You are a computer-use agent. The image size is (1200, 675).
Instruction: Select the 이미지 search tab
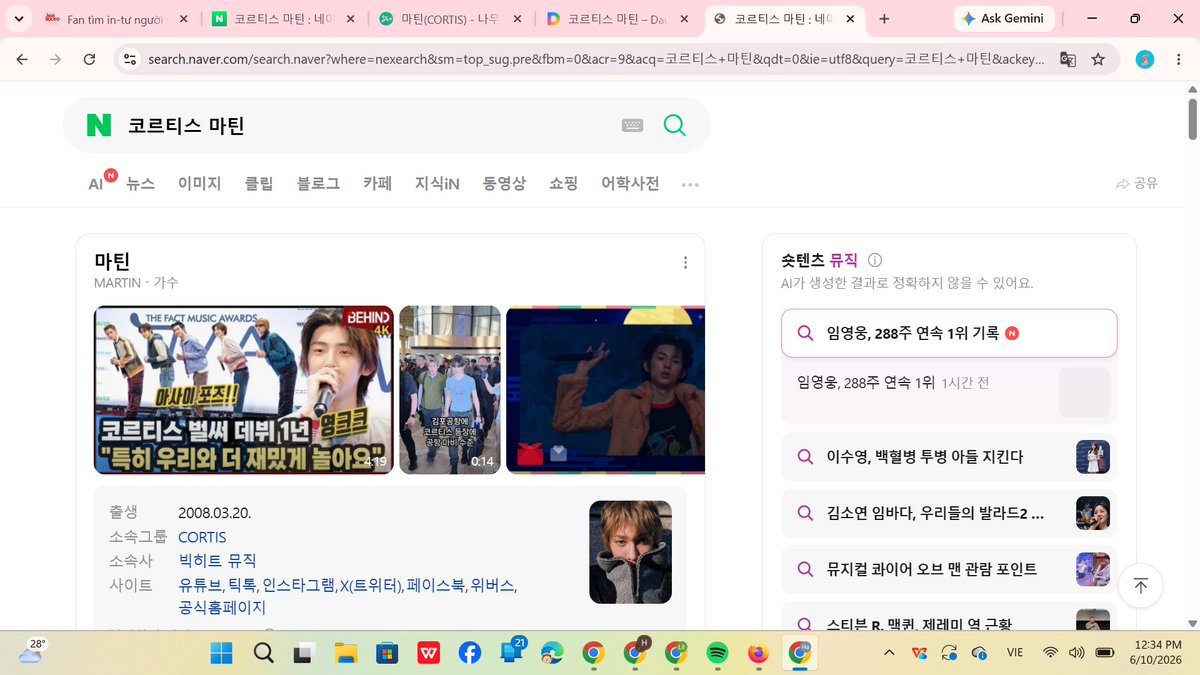[199, 183]
